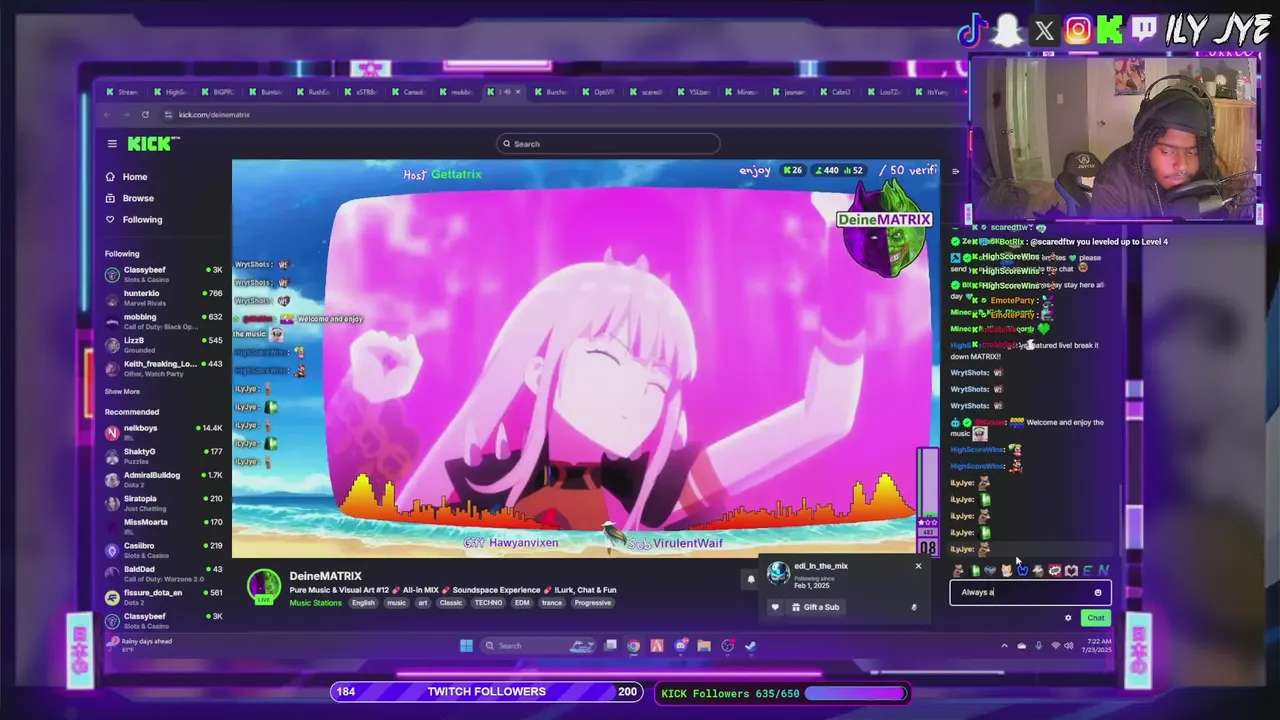Select the trance tag
Screen dimensions: 1280x720
(552, 603)
